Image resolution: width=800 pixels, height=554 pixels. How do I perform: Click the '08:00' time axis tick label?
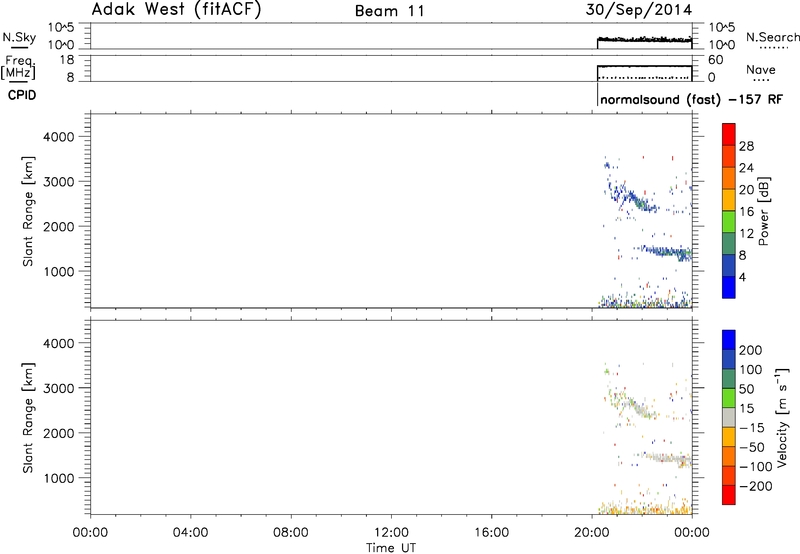tap(290, 533)
